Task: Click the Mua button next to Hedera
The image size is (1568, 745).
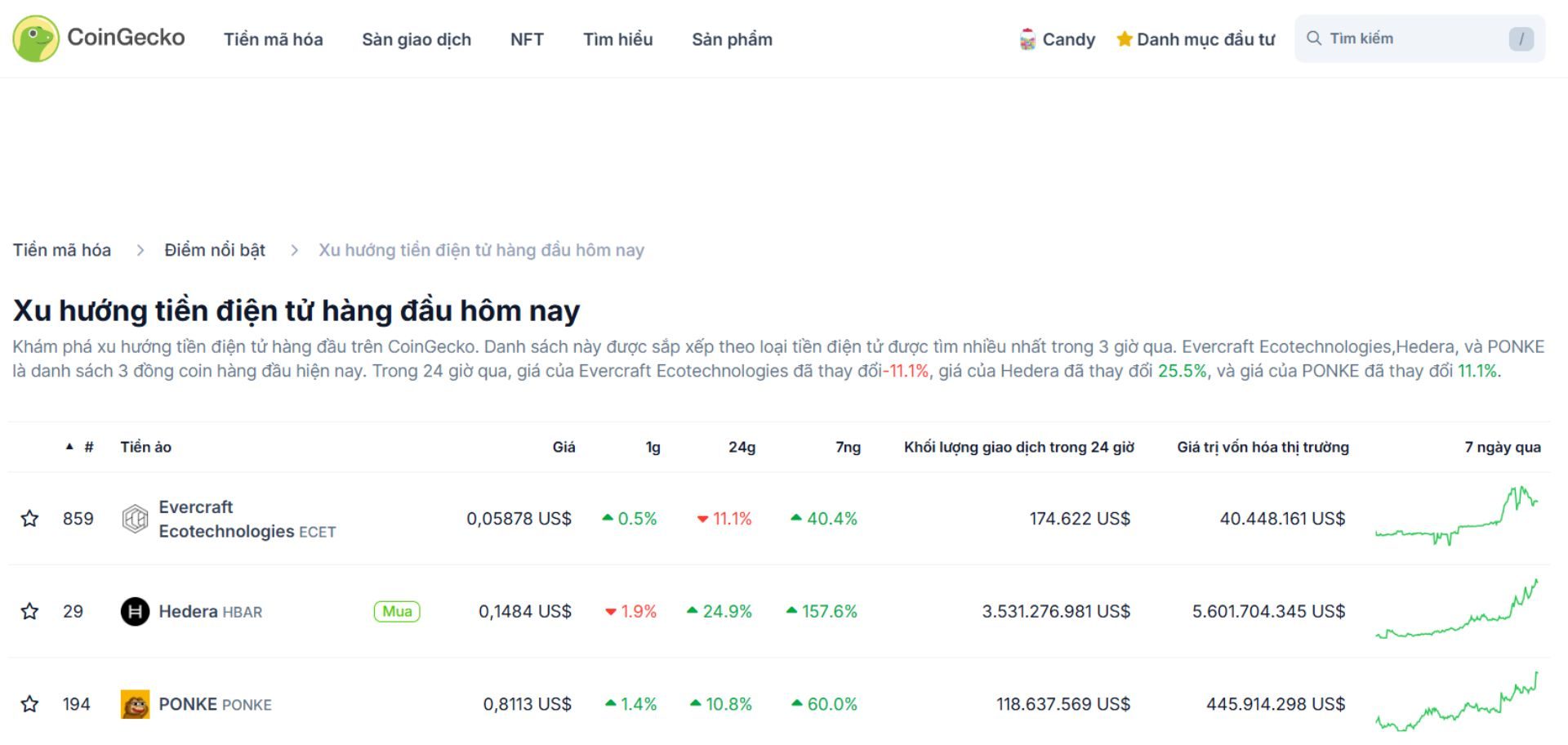Action: pyautogui.click(x=395, y=611)
